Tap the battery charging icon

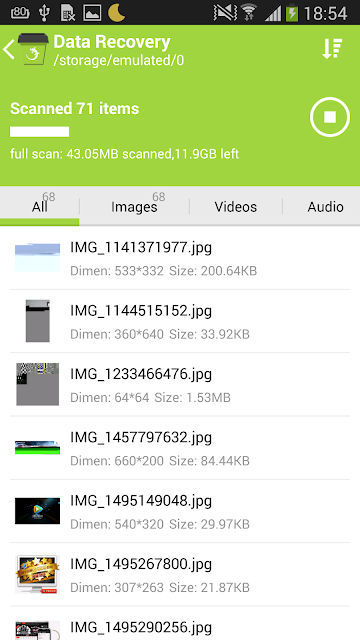(x=292, y=13)
